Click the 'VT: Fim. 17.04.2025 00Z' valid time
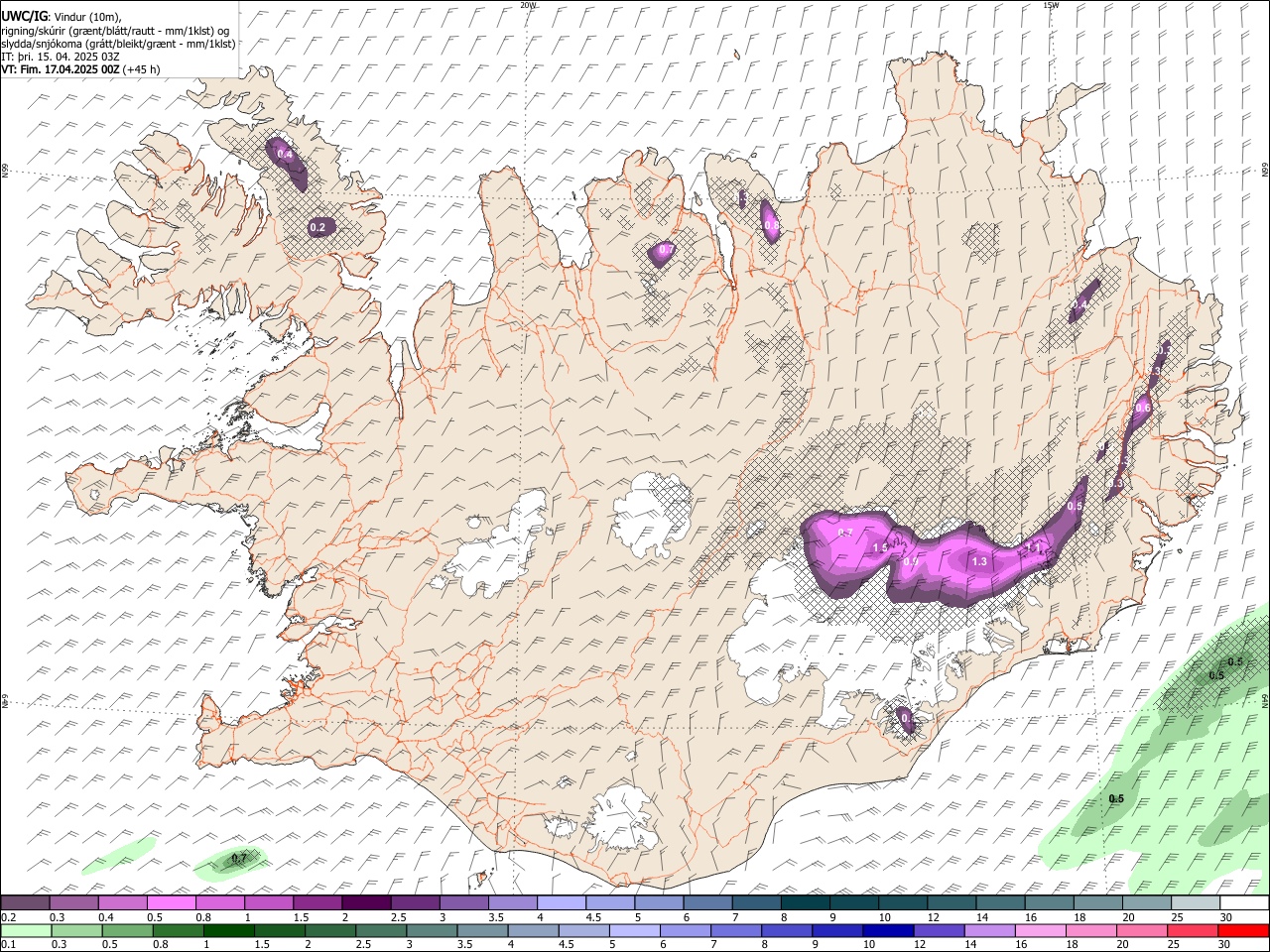This screenshot has width=1270, height=952. pos(61,69)
